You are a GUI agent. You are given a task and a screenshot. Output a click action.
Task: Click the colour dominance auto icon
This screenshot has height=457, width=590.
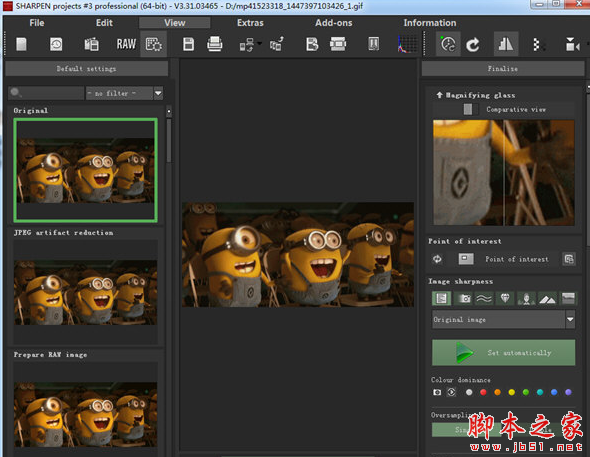tap(451, 392)
